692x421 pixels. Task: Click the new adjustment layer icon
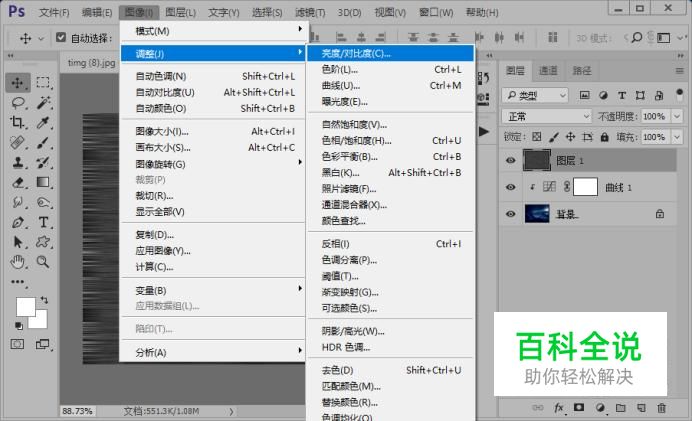pos(600,408)
